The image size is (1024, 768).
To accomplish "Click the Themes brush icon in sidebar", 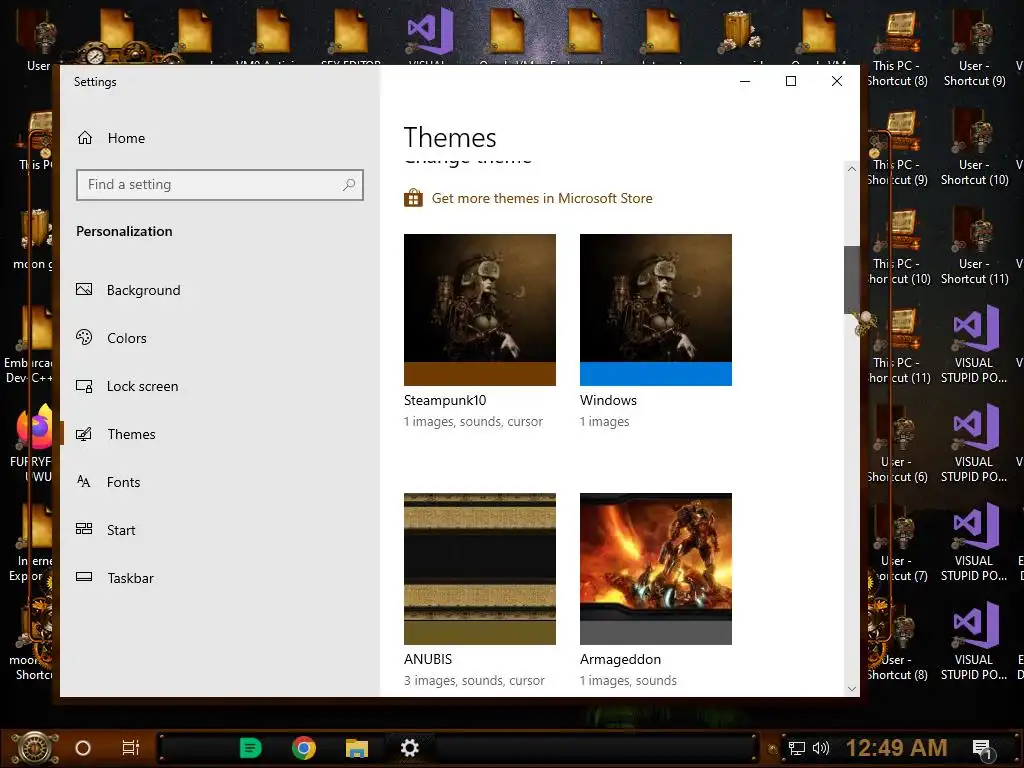I will [84, 434].
